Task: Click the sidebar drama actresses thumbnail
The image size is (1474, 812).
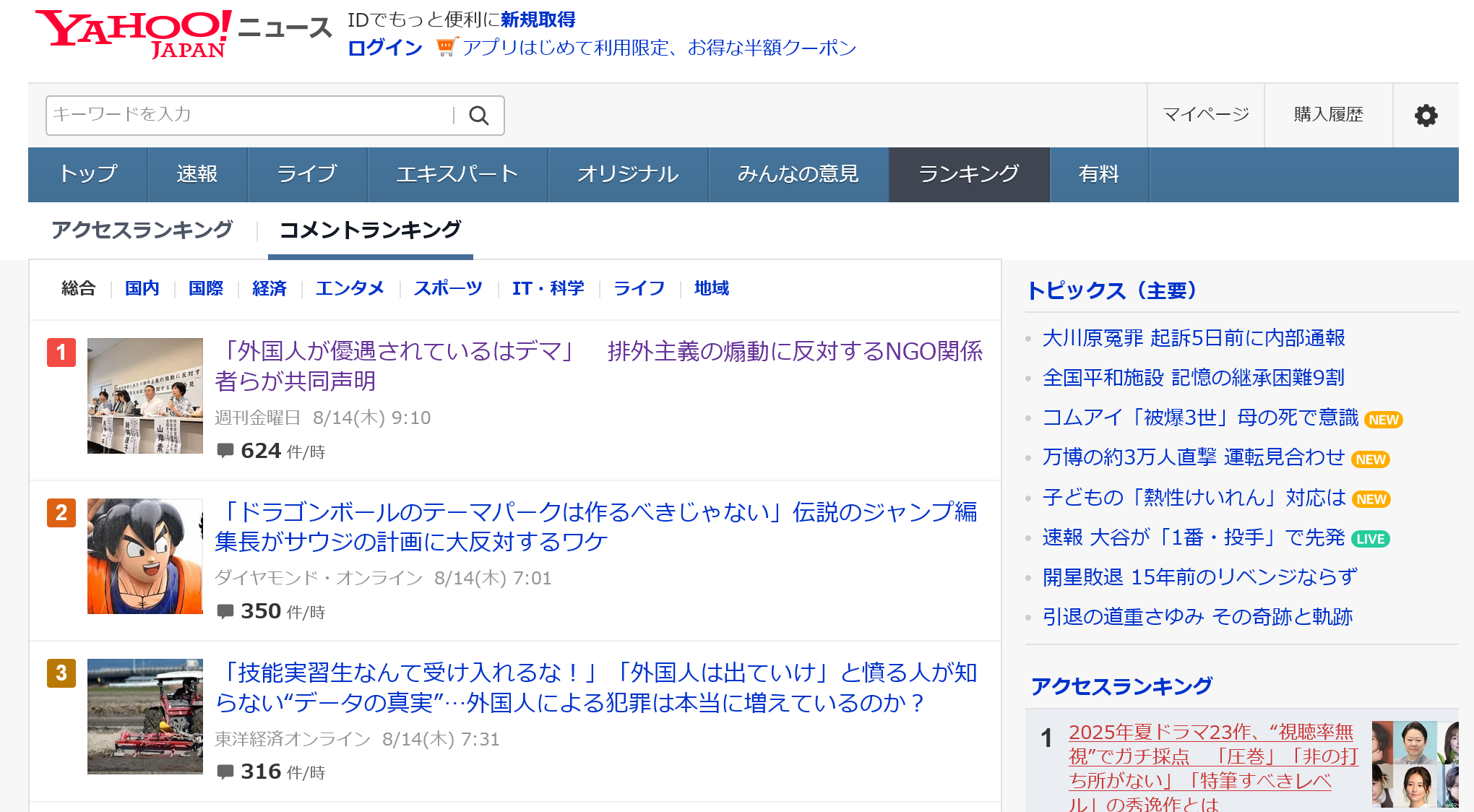Action: click(x=1415, y=764)
